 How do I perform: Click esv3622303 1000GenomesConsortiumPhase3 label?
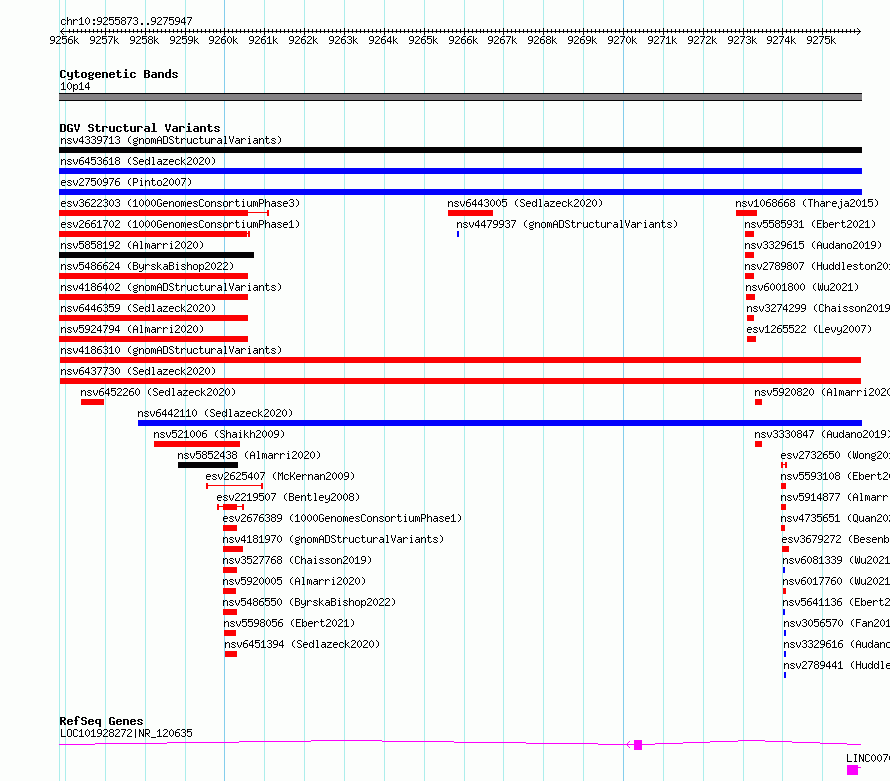(180, 203)
